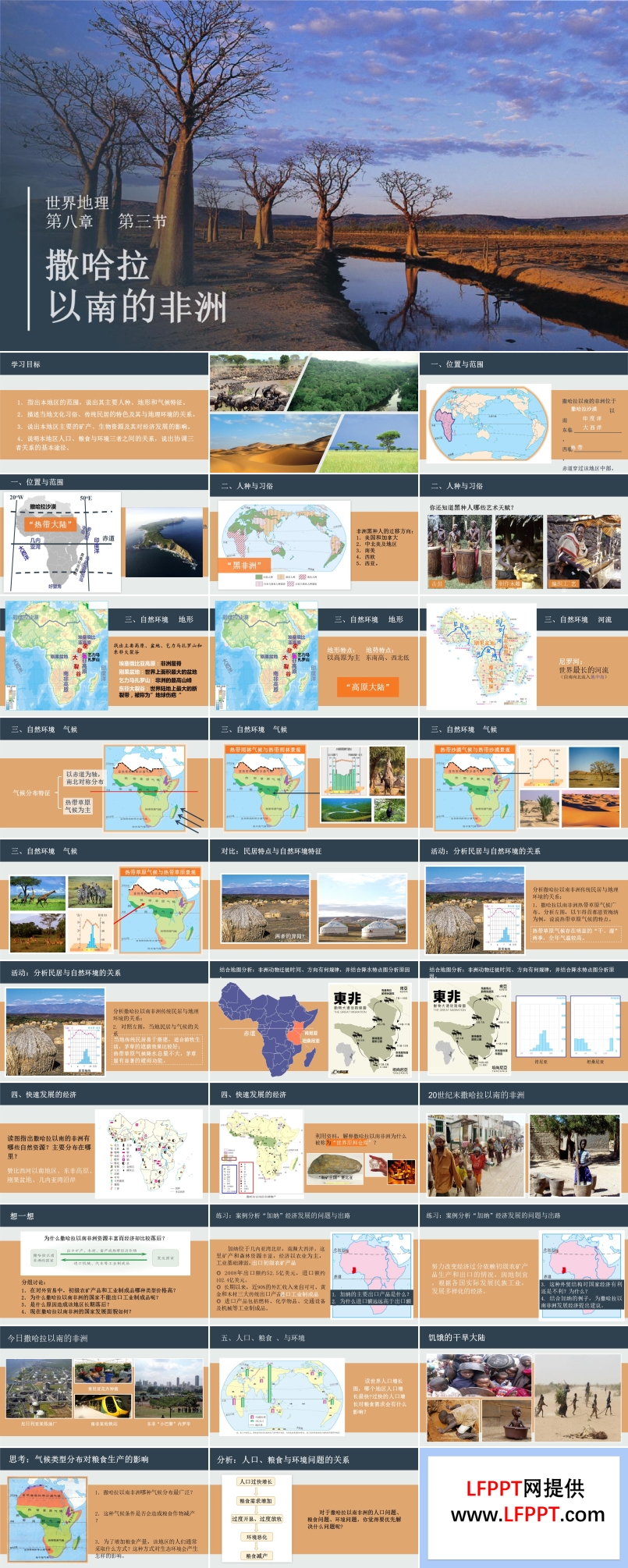Click the orange '热带大陆' label
Screen dimensions: 628x1568
[x=51, y=524]
